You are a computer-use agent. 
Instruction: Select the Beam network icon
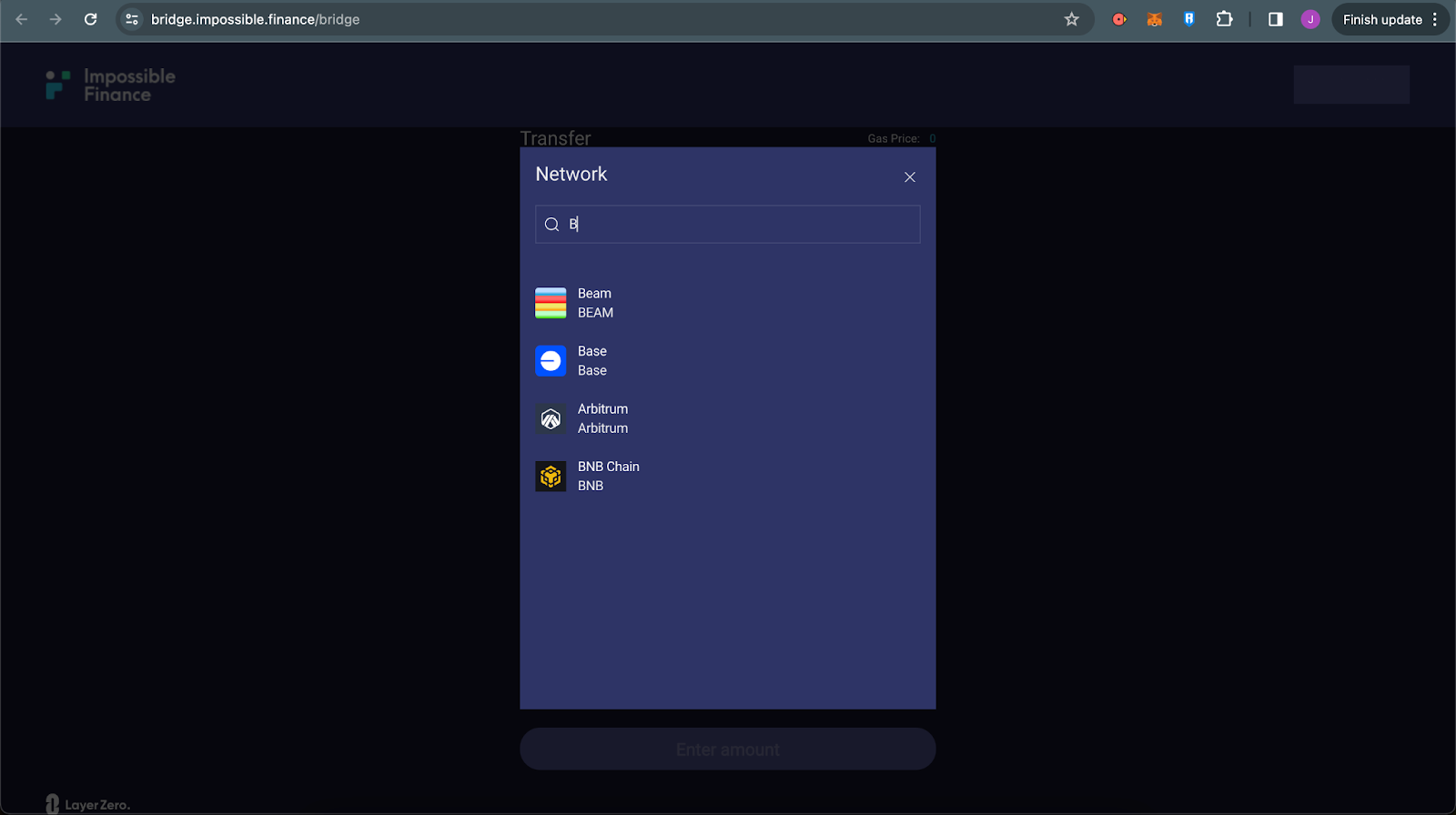pyautogui.click(x=551, y=303)
